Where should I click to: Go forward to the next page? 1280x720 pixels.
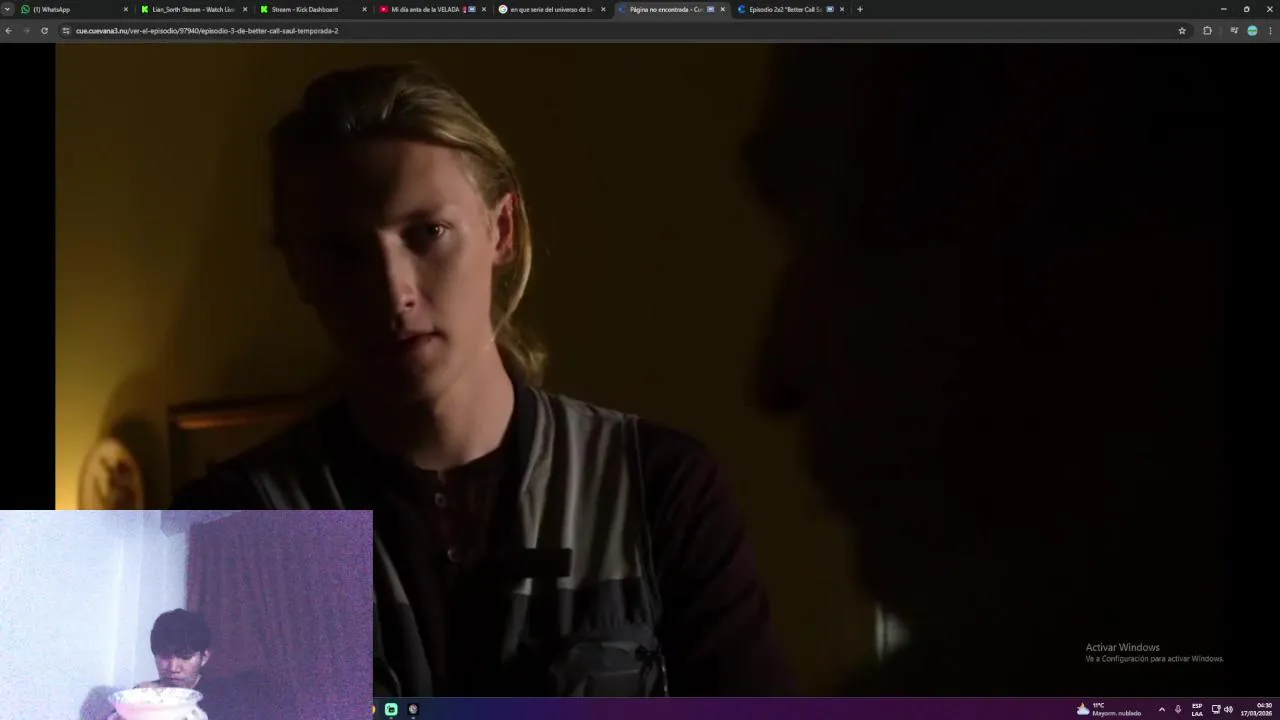tap(26, 31)
